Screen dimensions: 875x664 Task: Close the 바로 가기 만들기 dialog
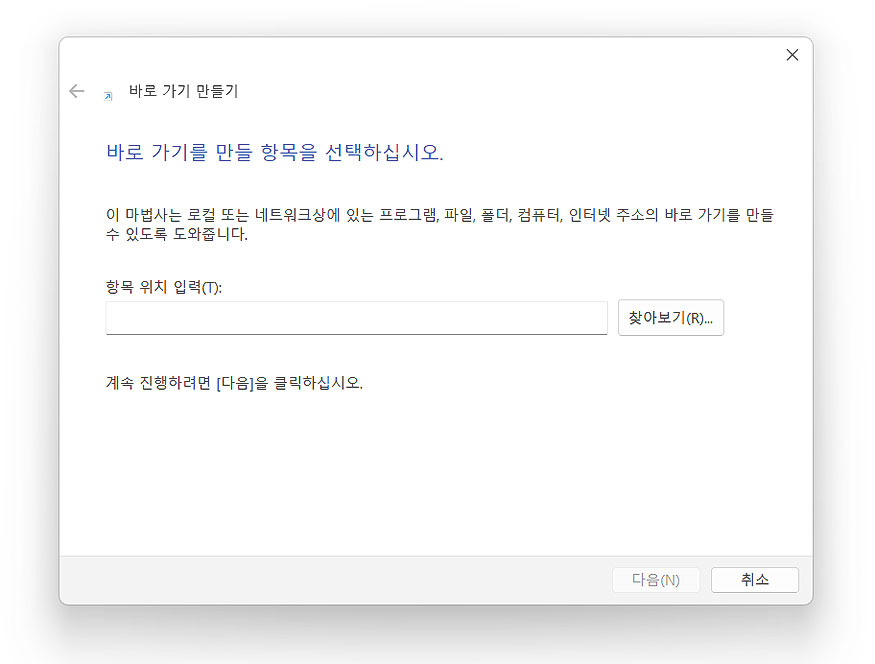tap(792, 55)
